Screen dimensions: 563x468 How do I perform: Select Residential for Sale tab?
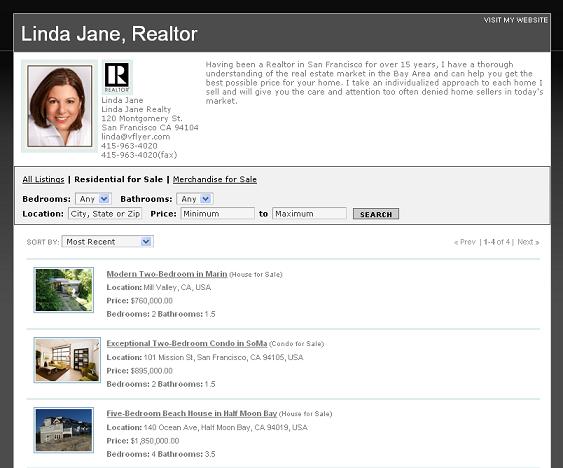[118, 179]
